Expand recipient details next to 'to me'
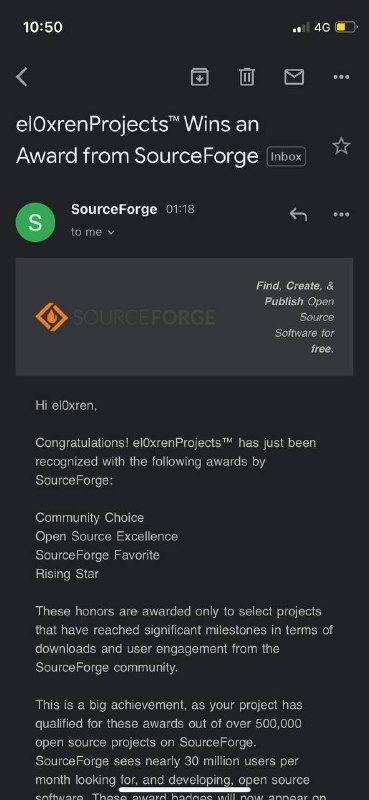 tap(111, 233)
